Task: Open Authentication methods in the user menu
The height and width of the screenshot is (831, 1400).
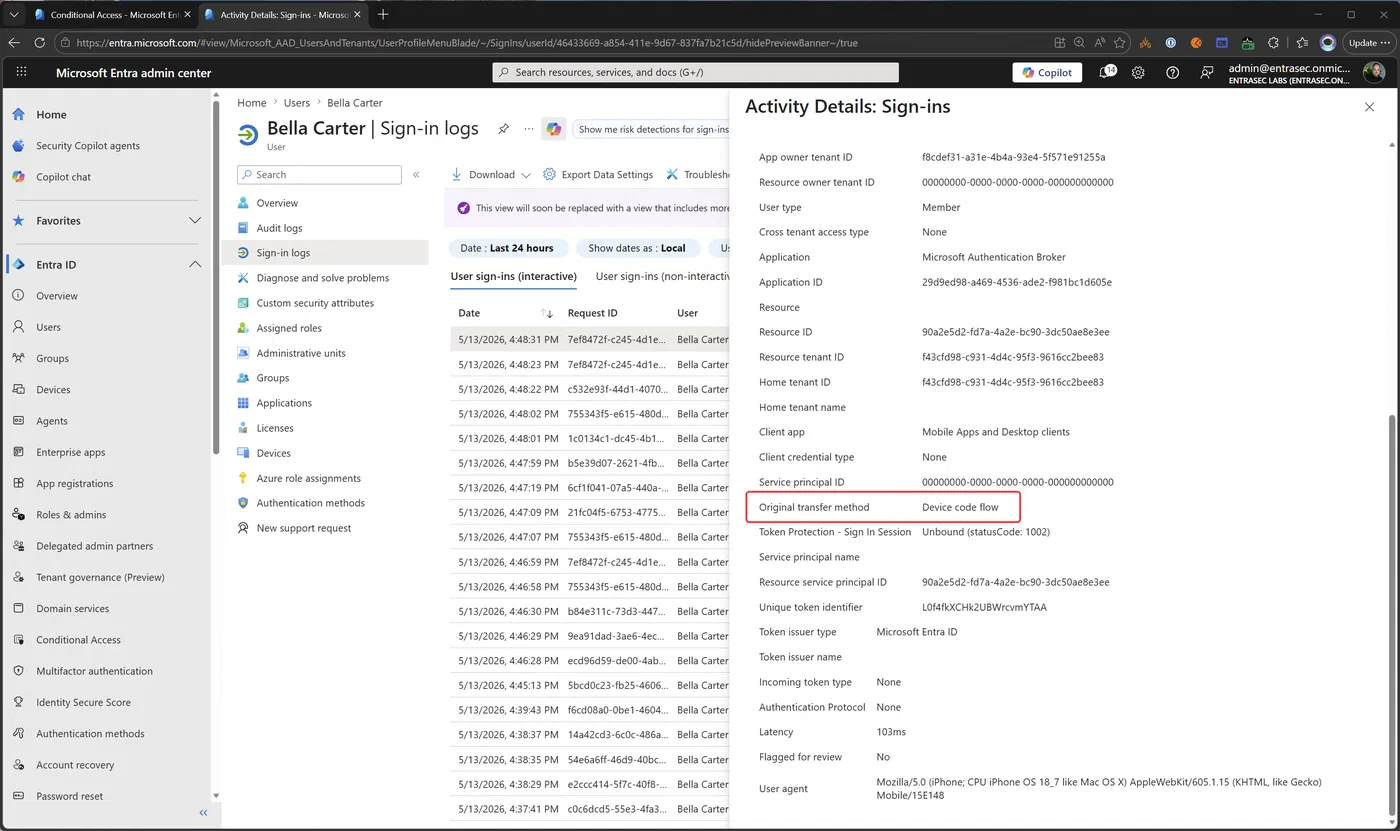Action: [x=310, y=503]
